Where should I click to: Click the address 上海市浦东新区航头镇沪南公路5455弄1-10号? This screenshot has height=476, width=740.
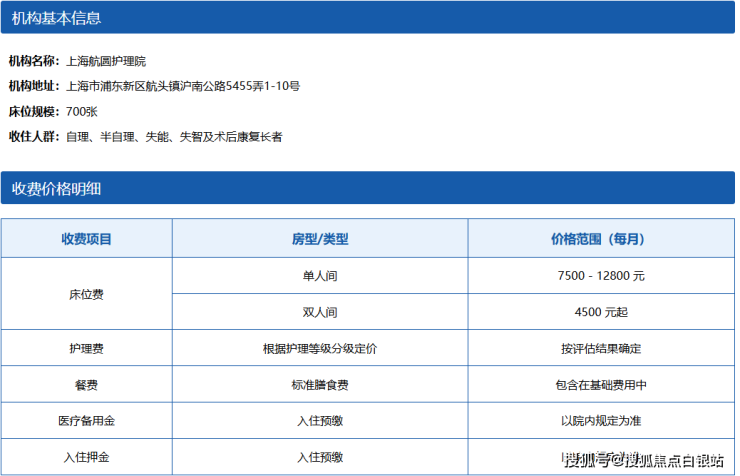183,86
